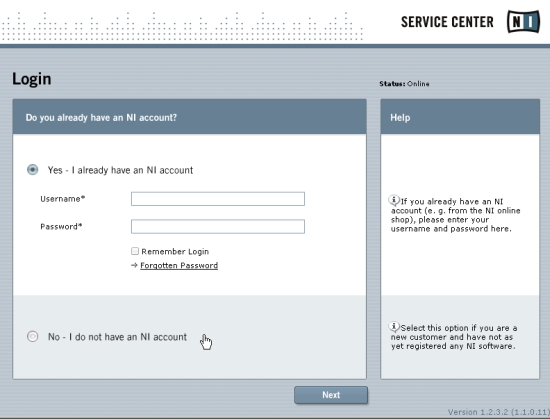Screen dimensions: 550x419
Task: Click the 'Do you already have an NI account?' header
Action: click(189, 117)
